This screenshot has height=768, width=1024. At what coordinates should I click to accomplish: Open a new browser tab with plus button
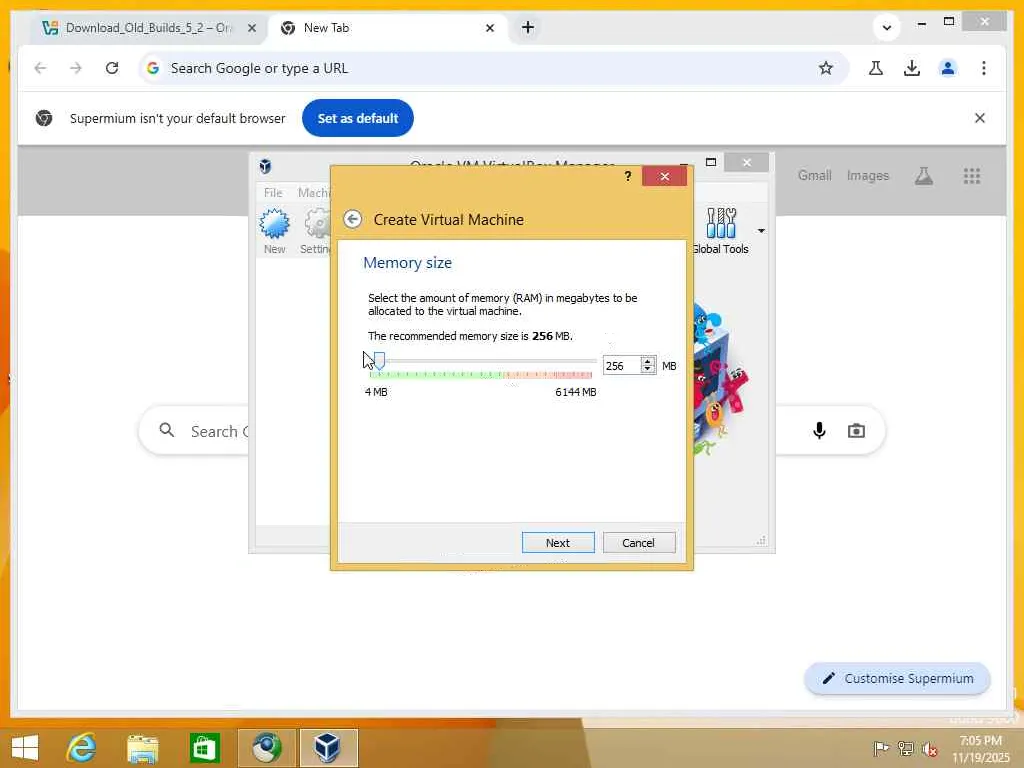point(528,27)
